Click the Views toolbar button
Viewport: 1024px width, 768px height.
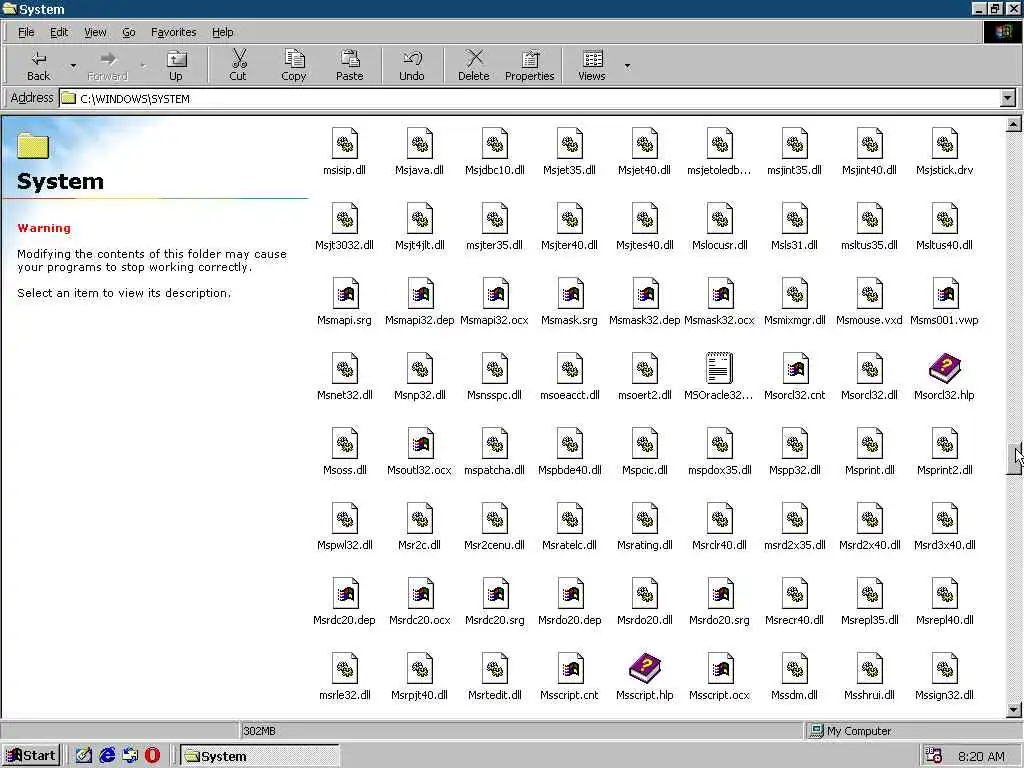[592, 65]
